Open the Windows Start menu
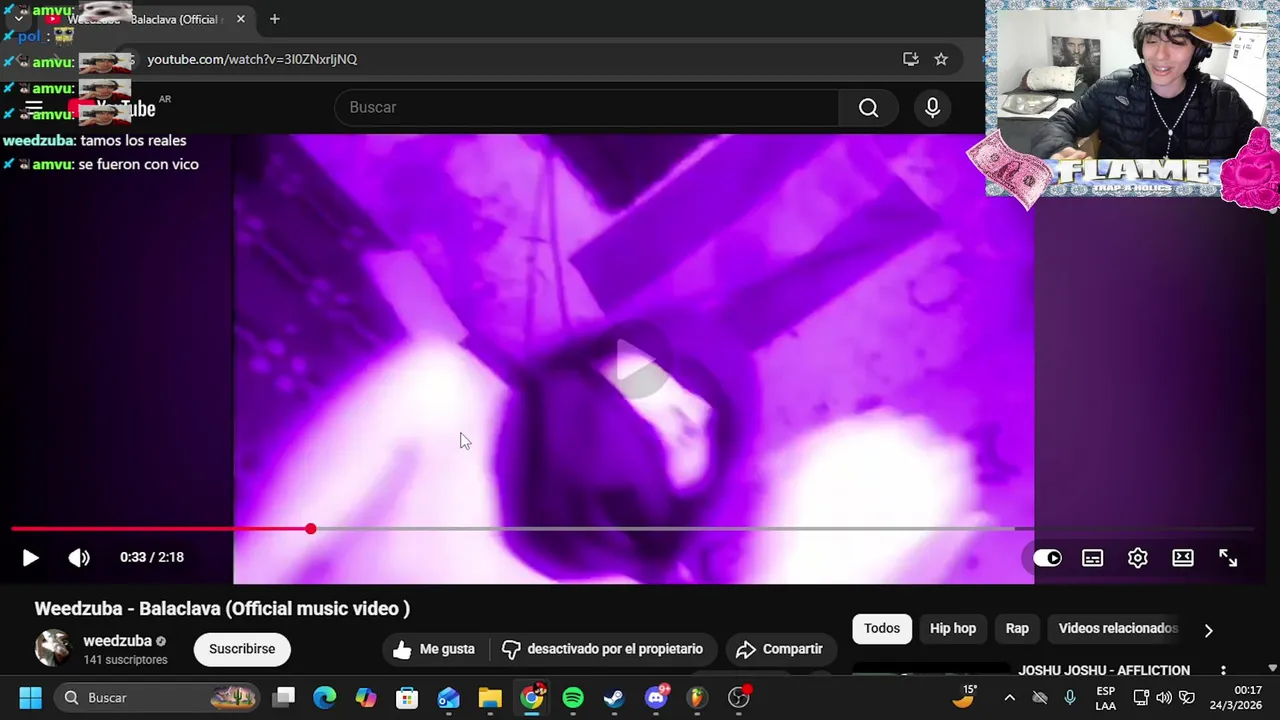 (x=30, y=697)
